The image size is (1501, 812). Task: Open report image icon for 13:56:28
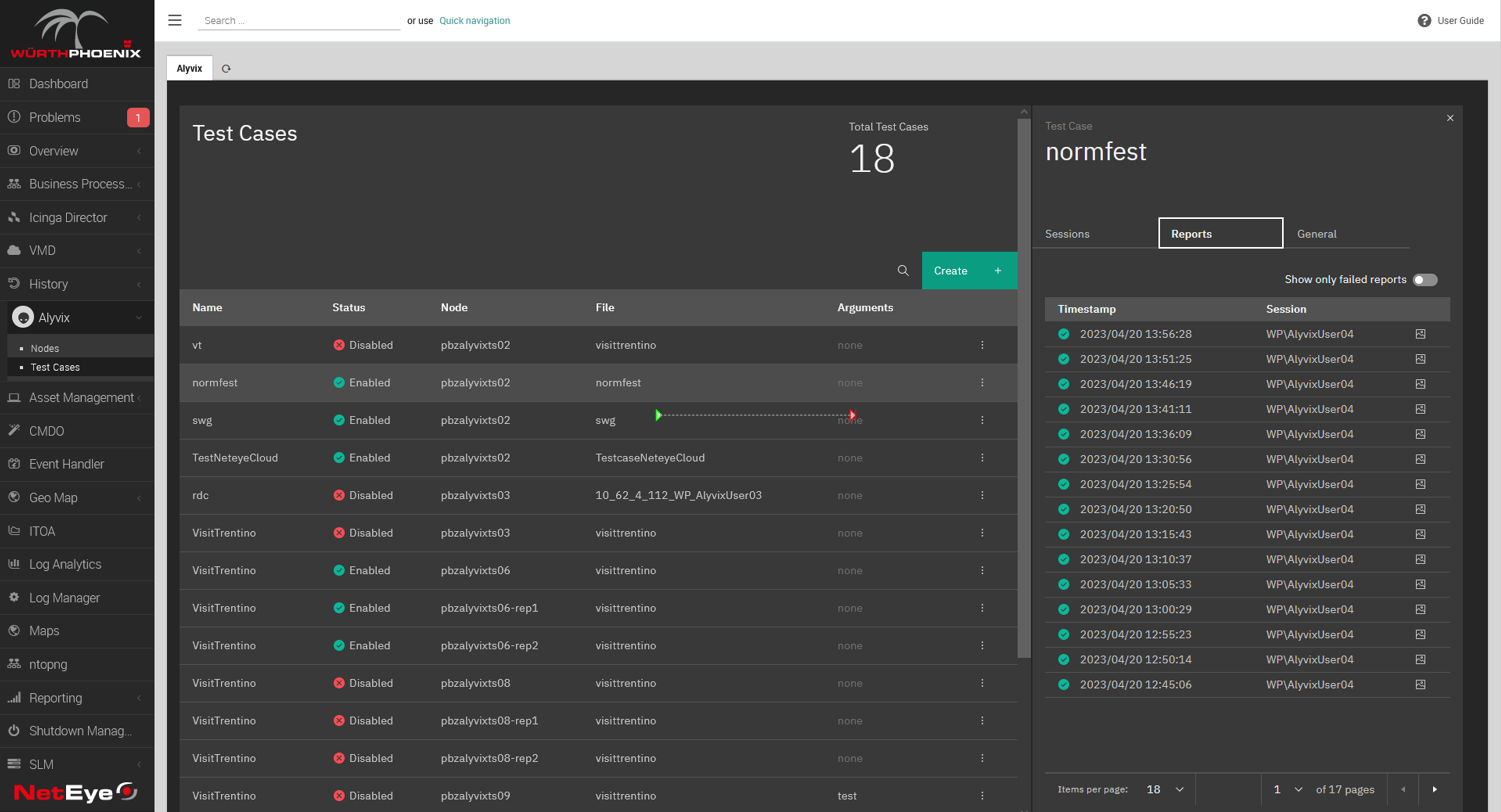click(x=1420, y=334)
